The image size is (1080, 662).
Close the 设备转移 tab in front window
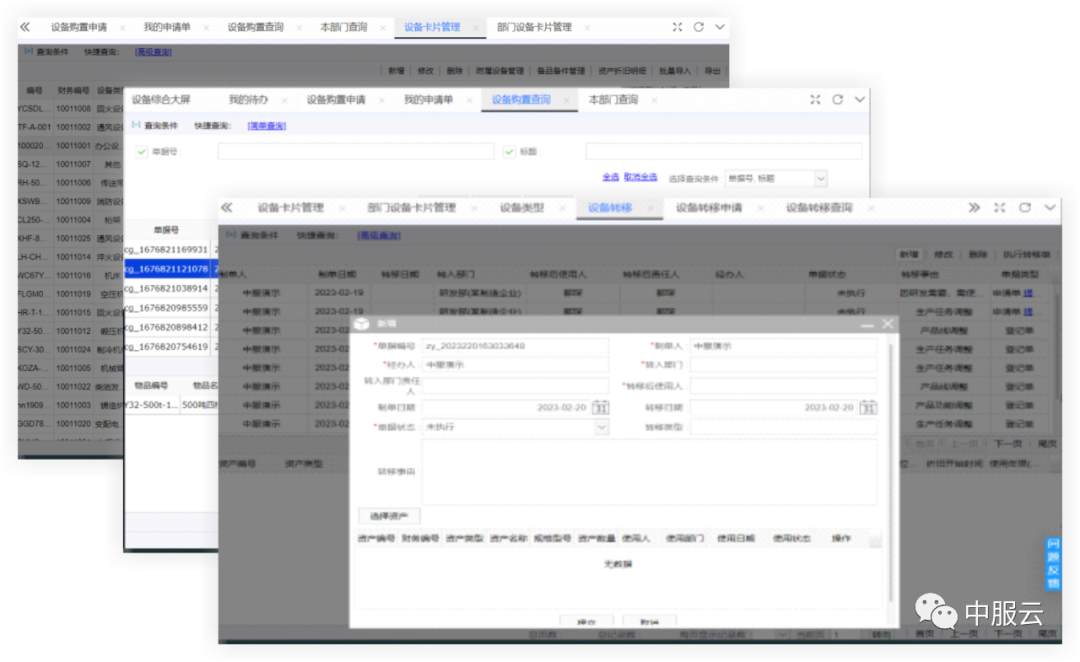click(649, 208)
